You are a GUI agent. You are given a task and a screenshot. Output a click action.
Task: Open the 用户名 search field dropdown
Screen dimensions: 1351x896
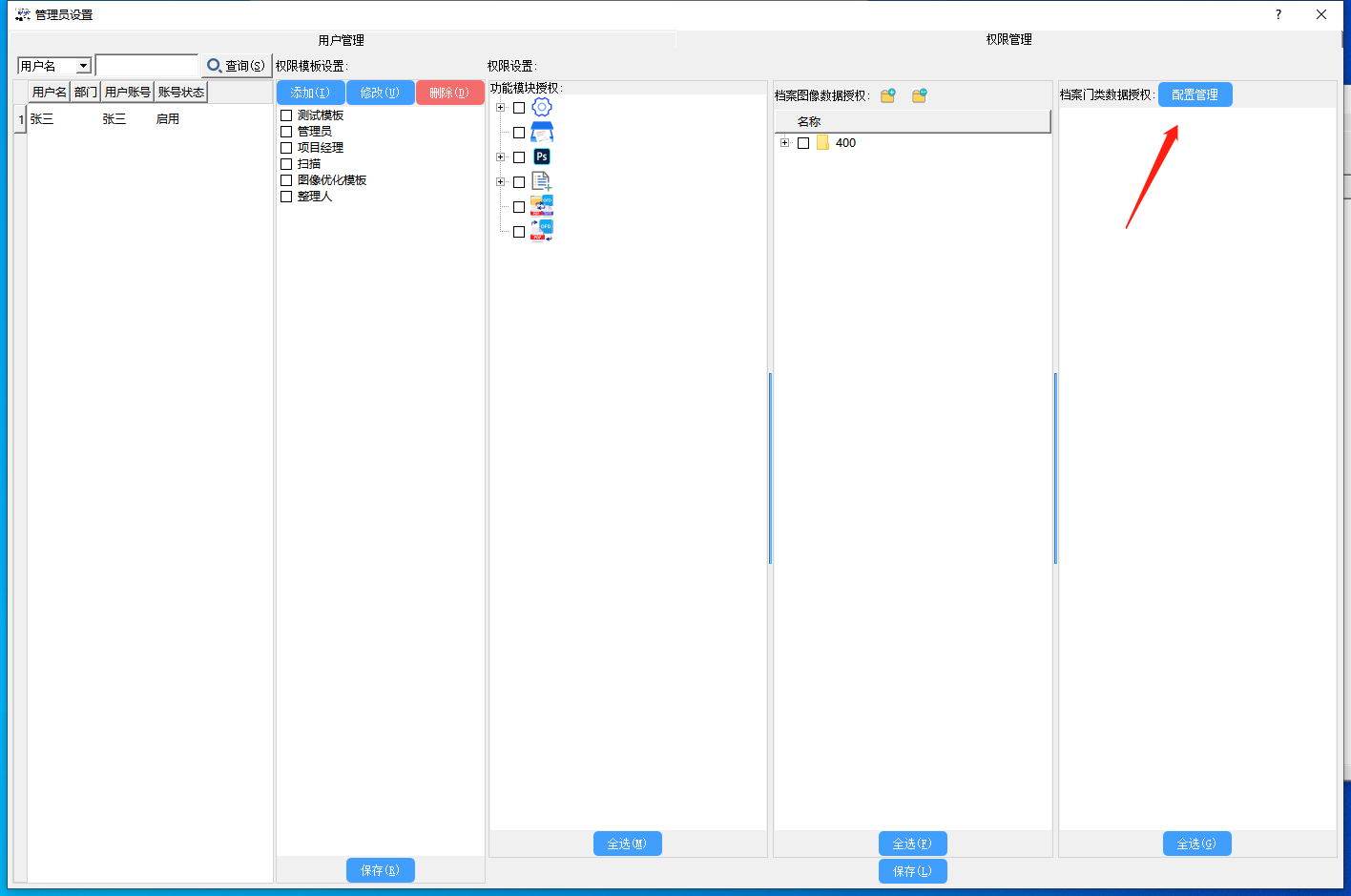pos(83,66)
